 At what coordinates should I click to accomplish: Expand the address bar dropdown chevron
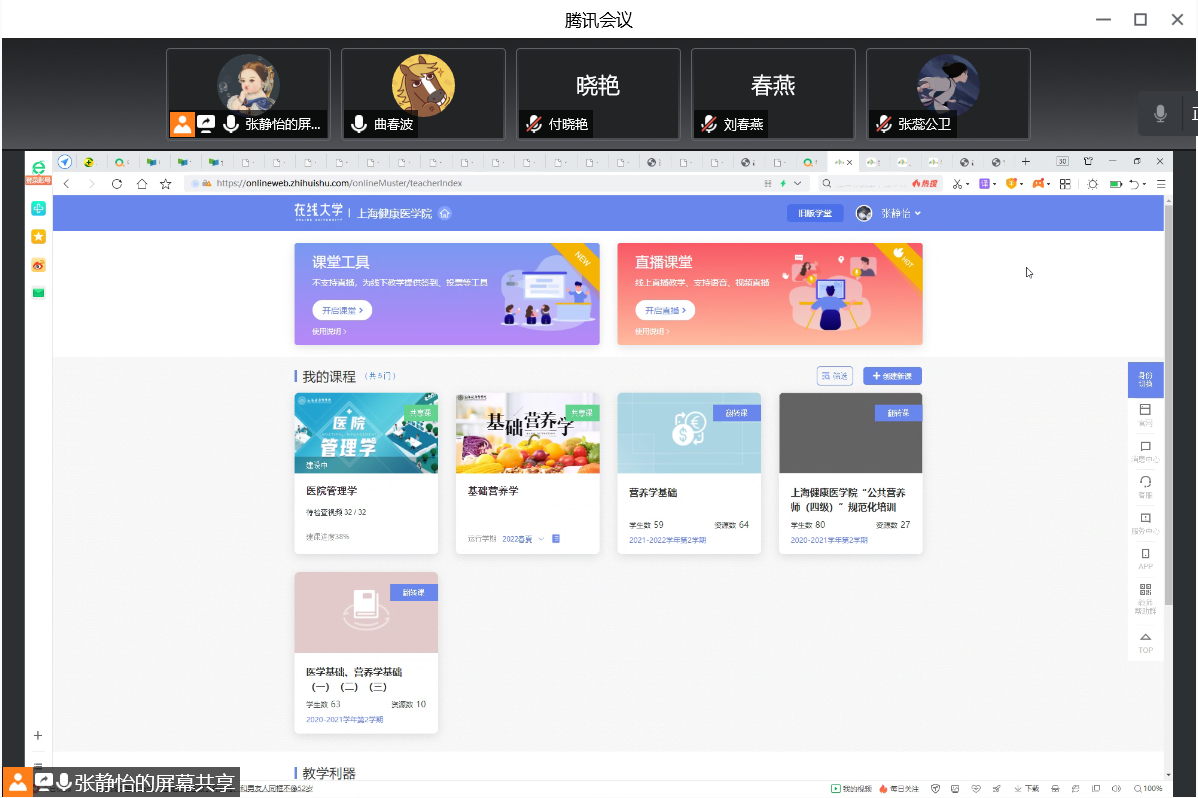(797, 184)
